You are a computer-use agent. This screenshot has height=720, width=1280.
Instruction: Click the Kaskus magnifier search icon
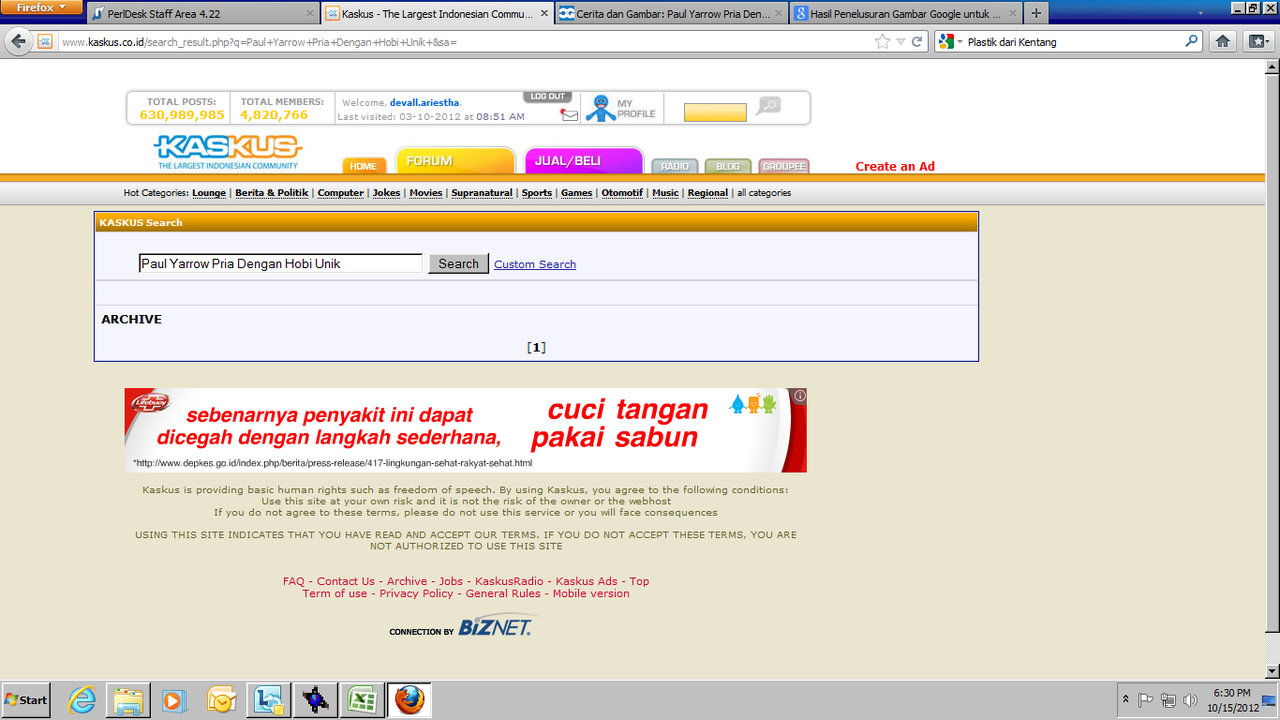[768, 107]
